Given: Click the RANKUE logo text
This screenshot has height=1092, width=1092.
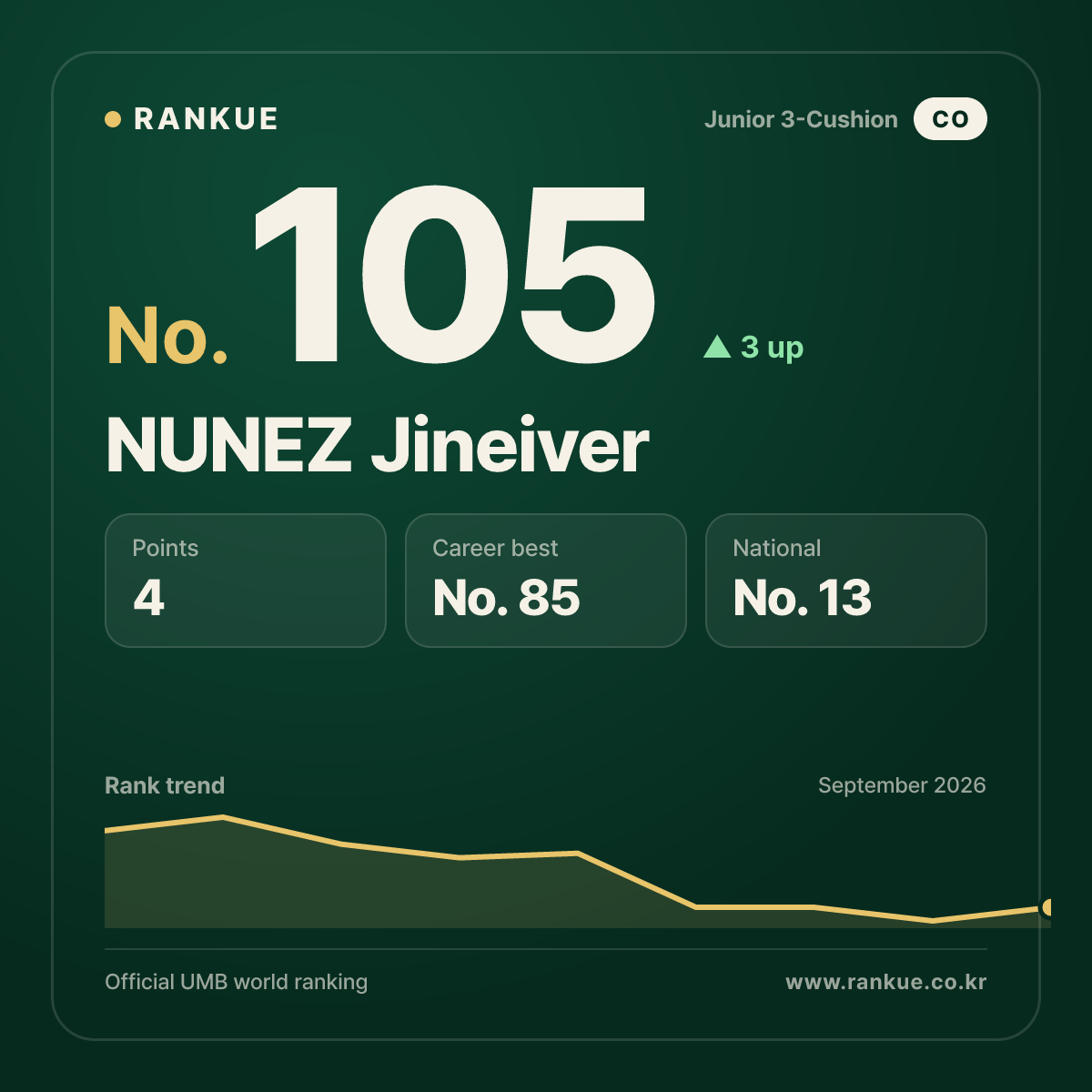Looking at the screenshot, I should [206, 119].
